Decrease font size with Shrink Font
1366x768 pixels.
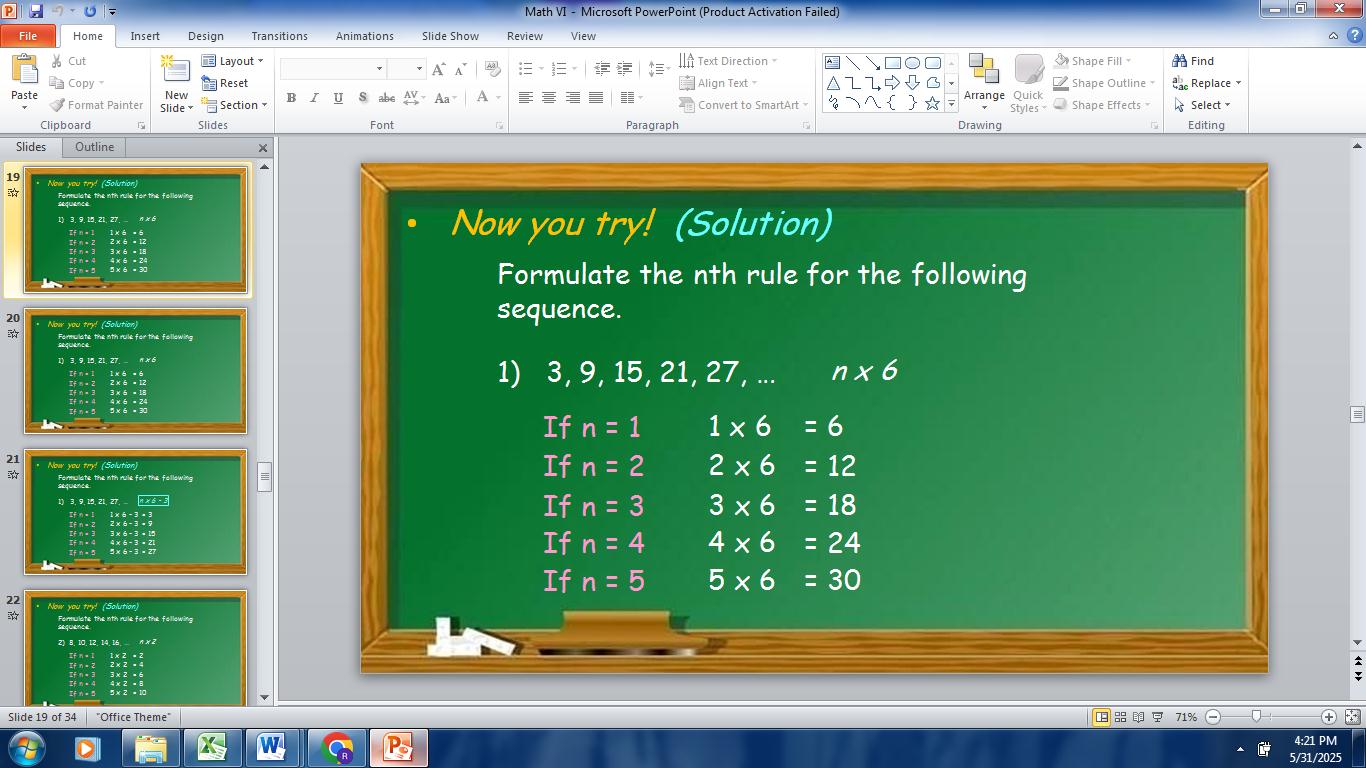pyautogui.click(x=460, y=69)
